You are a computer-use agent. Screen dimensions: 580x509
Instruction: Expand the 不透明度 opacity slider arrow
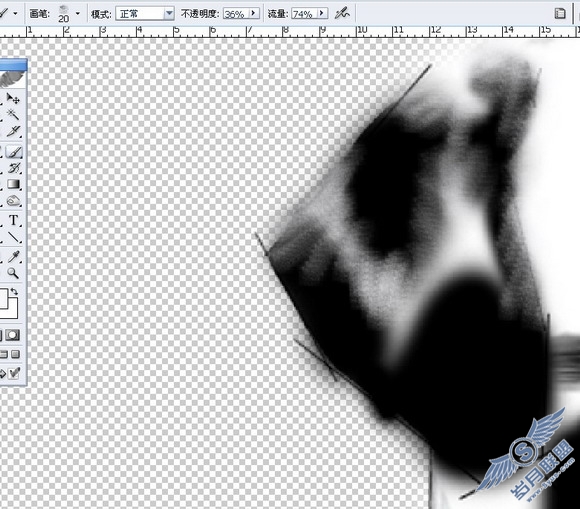click(x=254, y=14)
